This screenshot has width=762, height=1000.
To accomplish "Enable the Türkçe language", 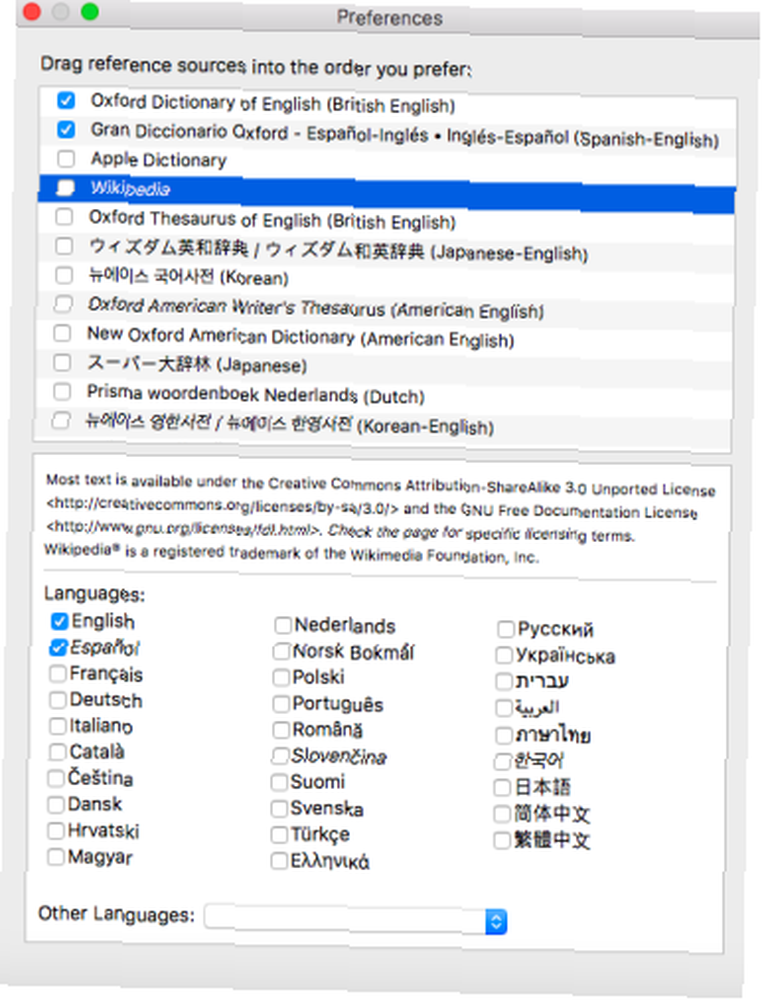I will tap(280, 834).
